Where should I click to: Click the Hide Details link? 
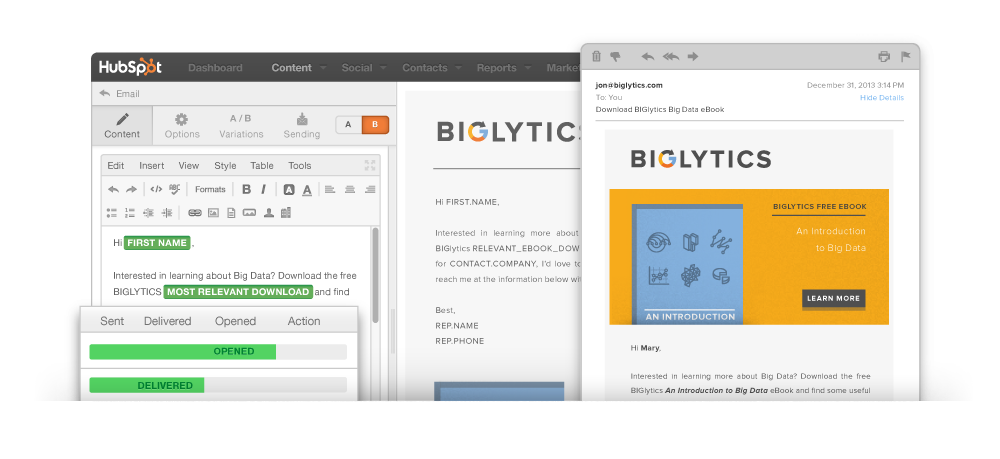point(881,98)
